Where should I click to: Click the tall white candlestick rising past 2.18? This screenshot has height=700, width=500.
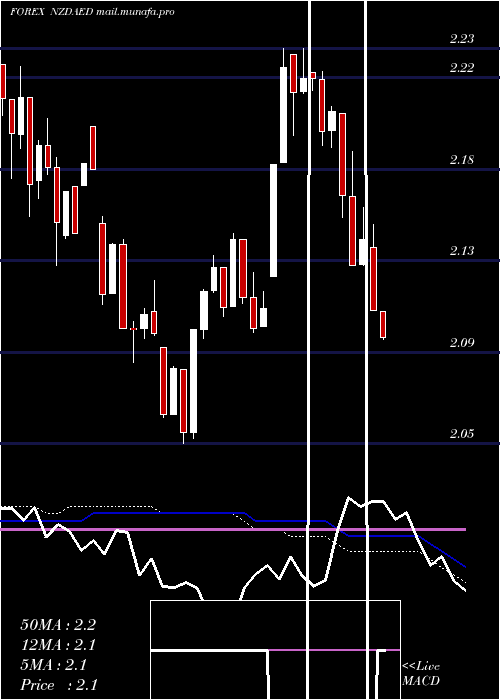coord(273,221)
